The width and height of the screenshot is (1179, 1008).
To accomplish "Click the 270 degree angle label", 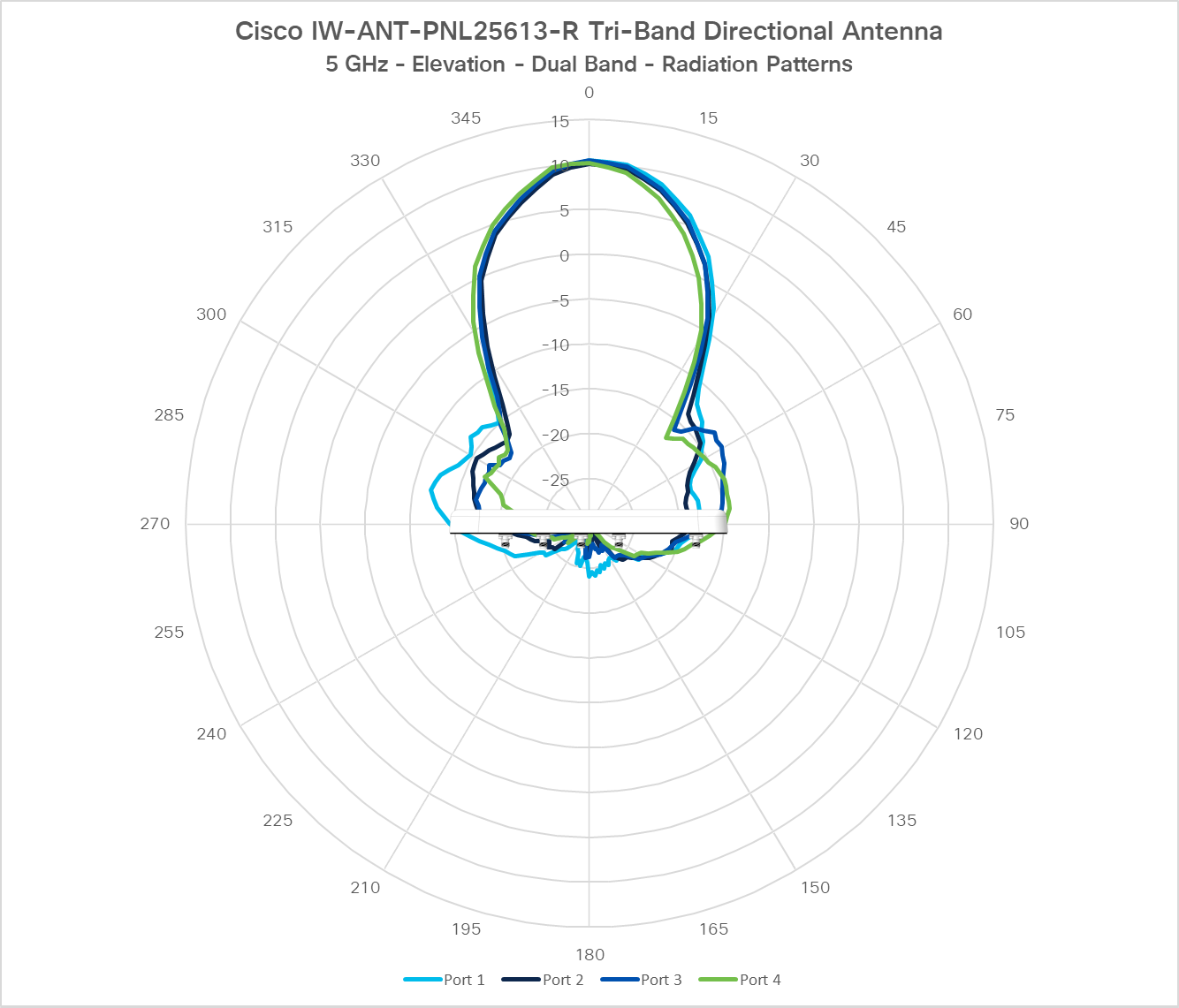I will (x=155, y=524).
